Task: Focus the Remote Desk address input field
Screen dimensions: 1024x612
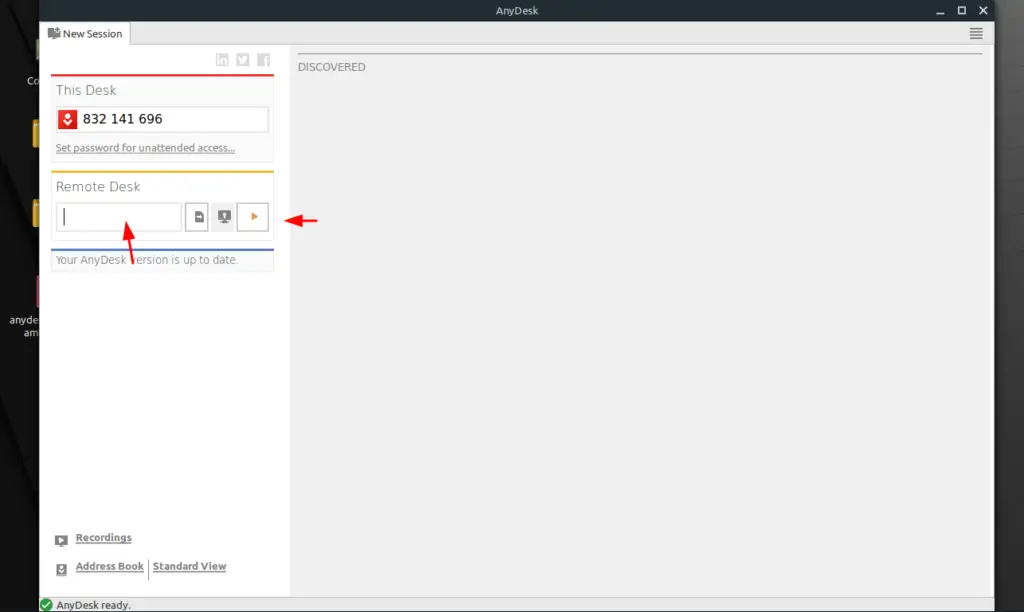Action: coord(119,217)
